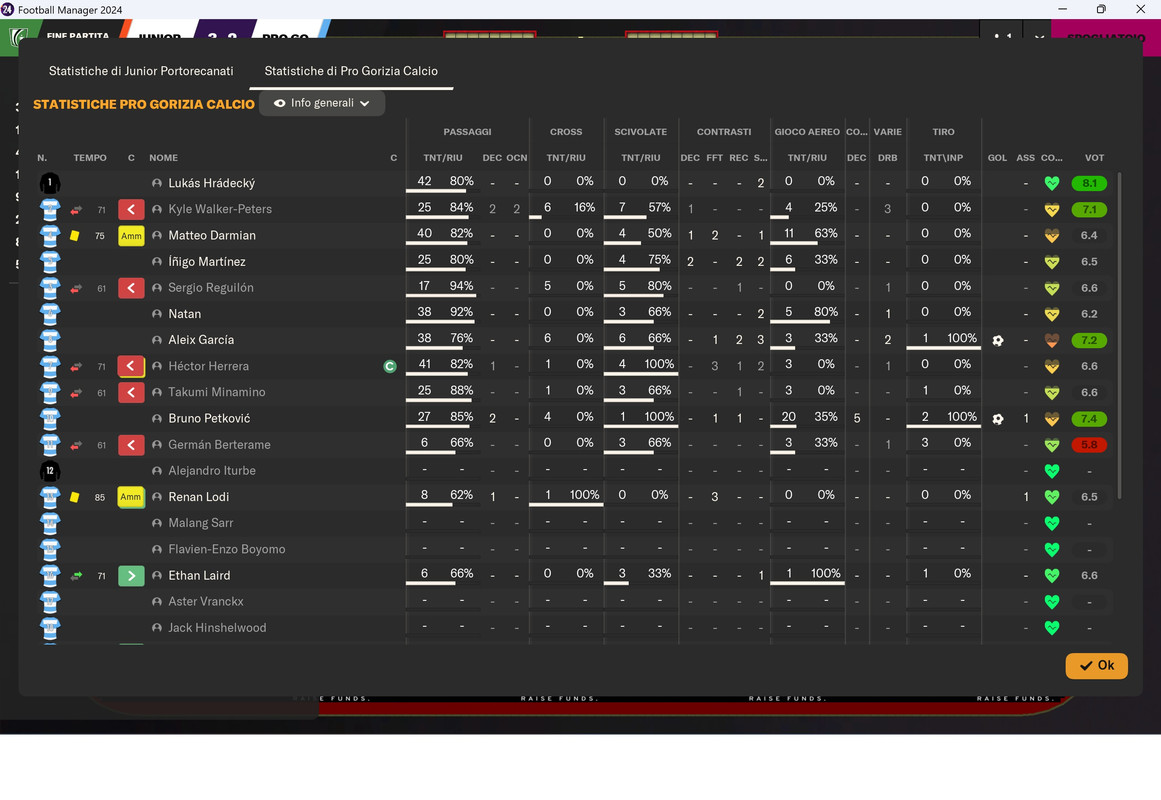
Task: Click the red 5.8 rating for Berterame
Action: pos(1089,445)
